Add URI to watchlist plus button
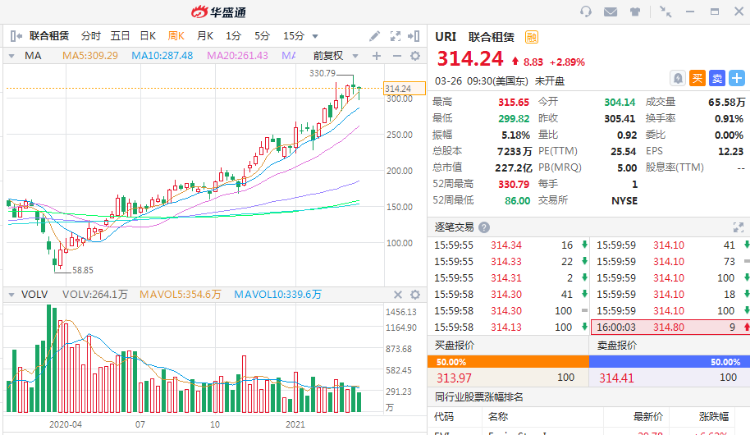This screenshot has height=435, width=750. click(x=737, y=78)
